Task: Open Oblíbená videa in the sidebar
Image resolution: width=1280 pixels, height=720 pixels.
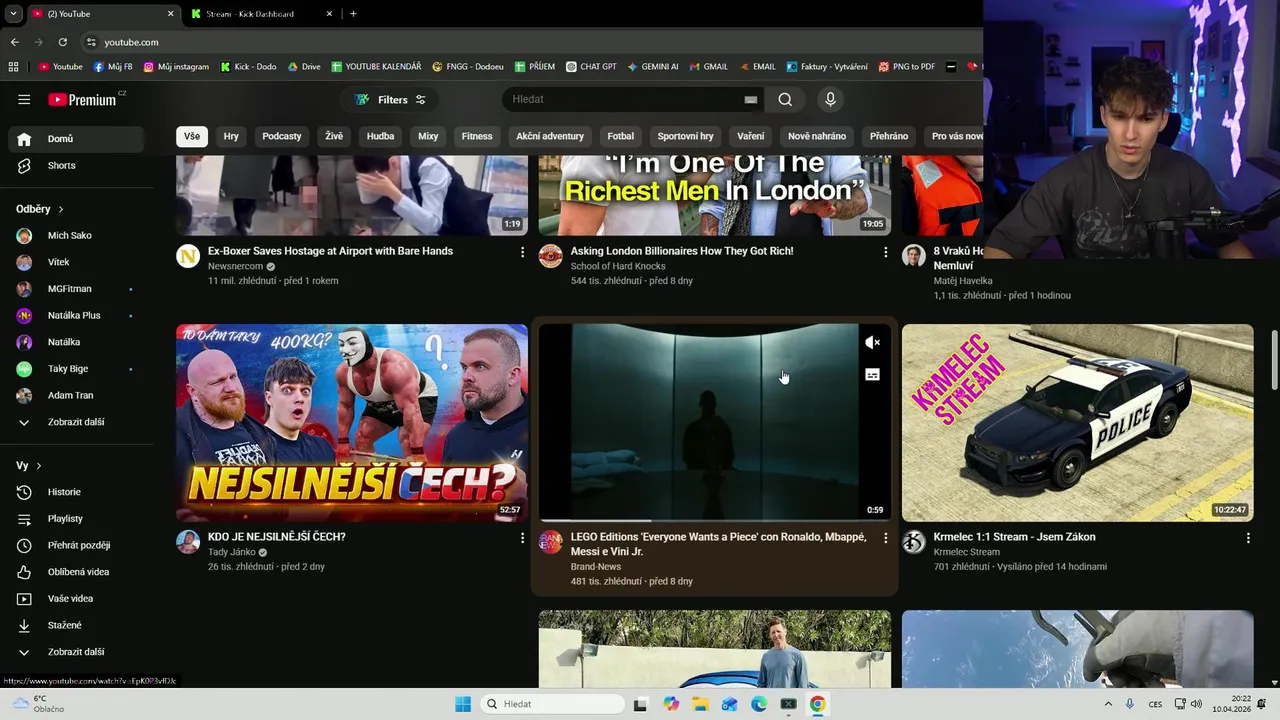Action: (76, 572)
